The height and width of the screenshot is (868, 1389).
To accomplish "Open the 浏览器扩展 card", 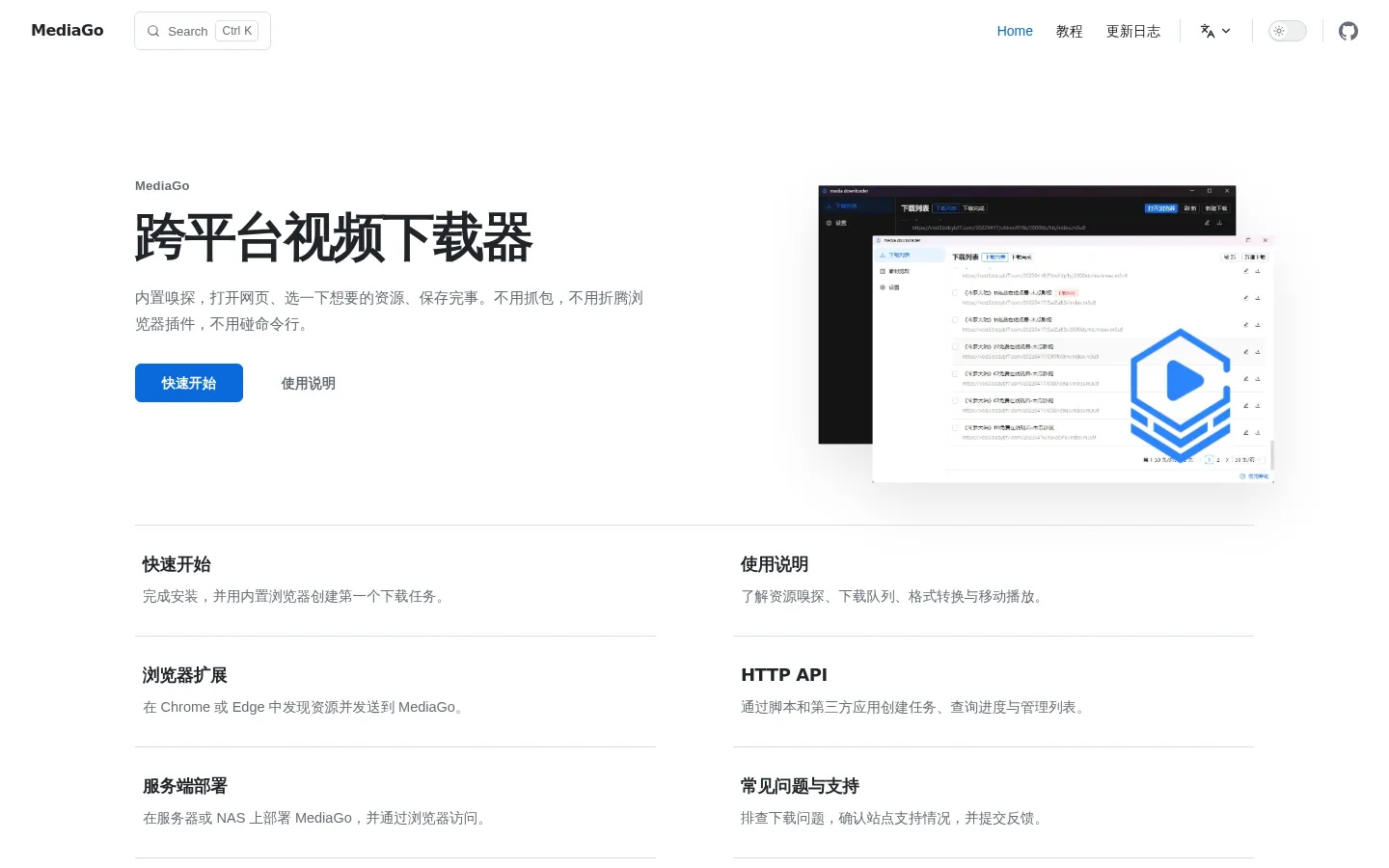I will point(395,692).
